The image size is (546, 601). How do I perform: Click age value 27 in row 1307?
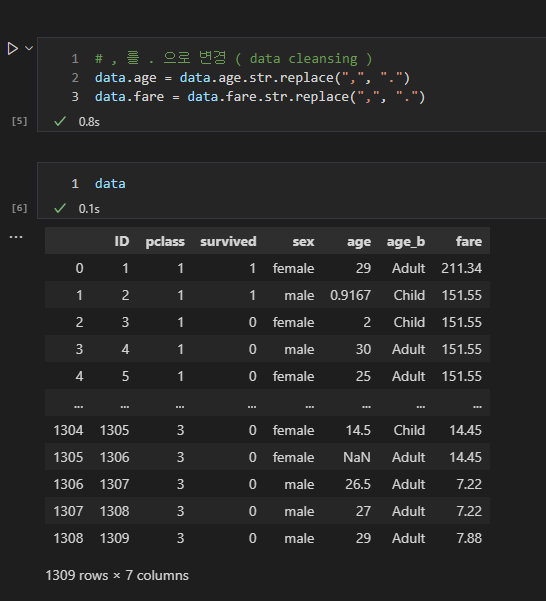pos(363,511)
